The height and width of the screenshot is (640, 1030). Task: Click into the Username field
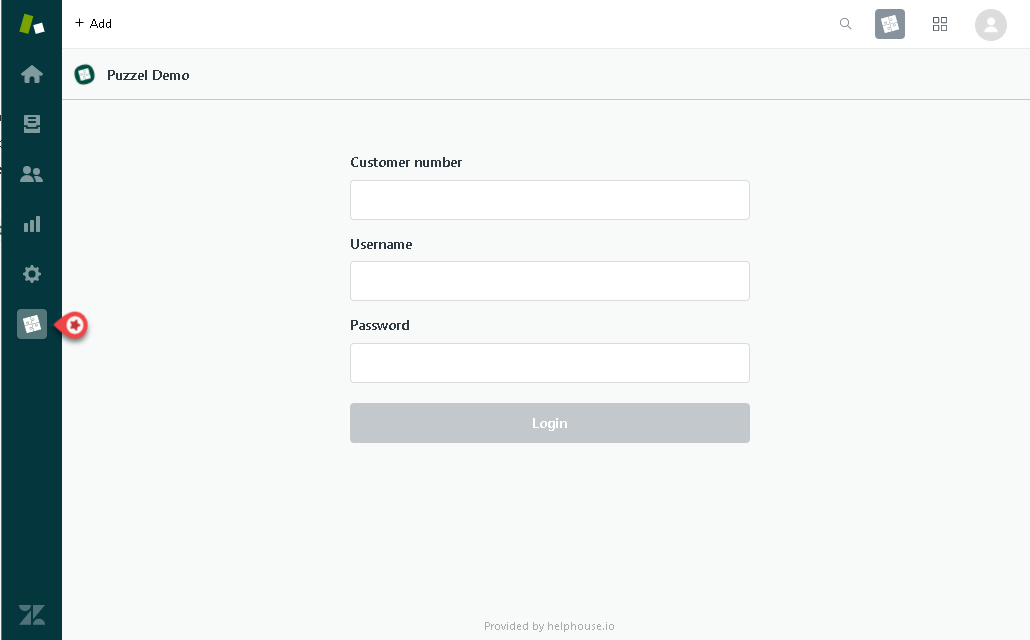coord(549,281)
